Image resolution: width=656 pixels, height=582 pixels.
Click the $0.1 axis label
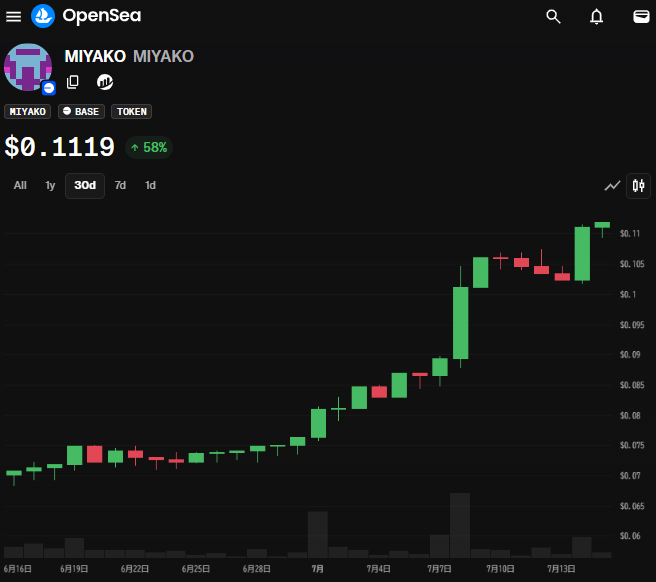(628, 295)
